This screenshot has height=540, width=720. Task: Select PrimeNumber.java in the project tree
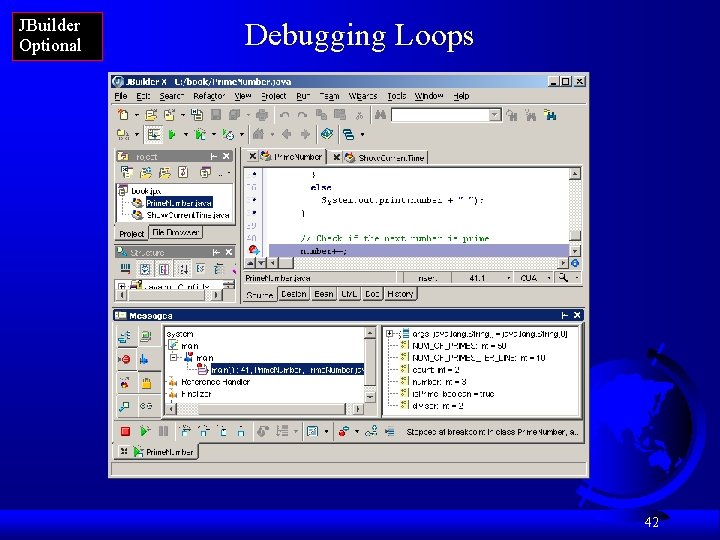[x=179, y=202]
